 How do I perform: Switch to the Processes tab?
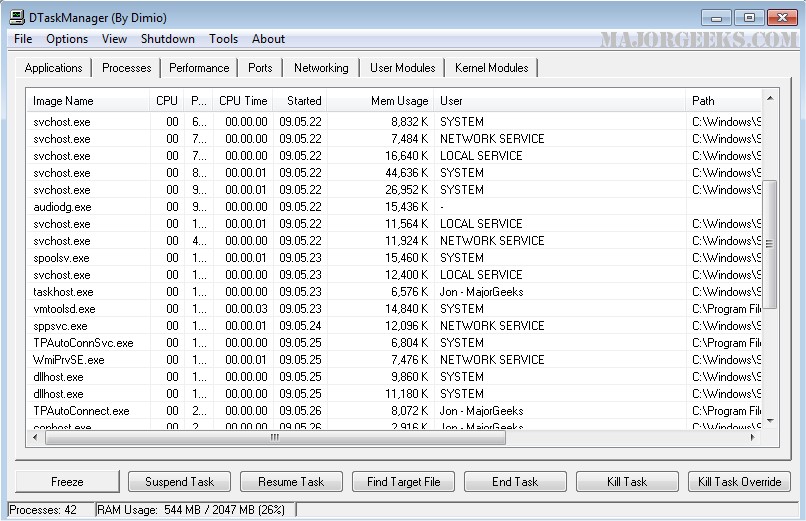tap(126, 68)
